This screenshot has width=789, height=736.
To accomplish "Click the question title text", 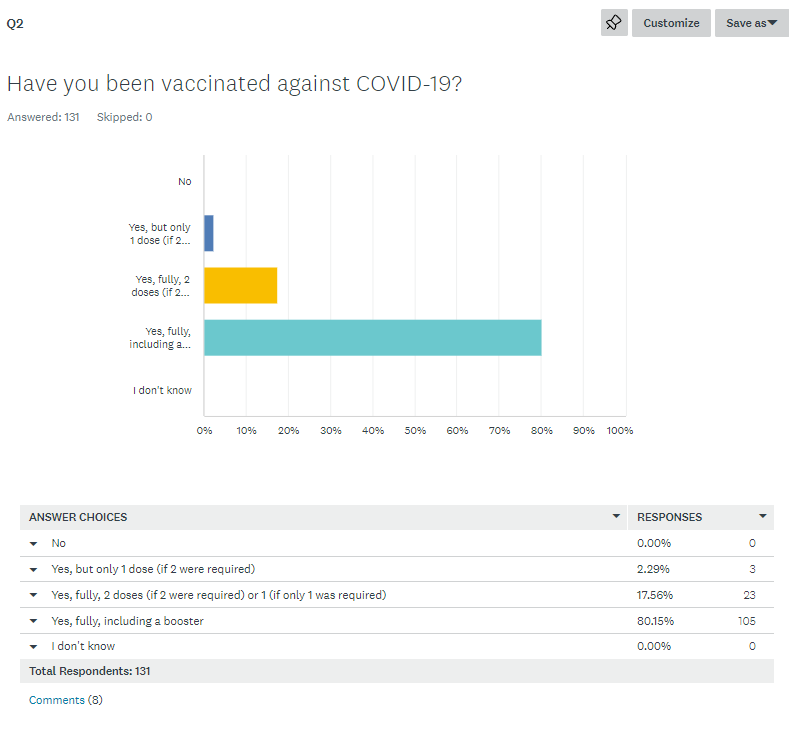I will (234, 84).
